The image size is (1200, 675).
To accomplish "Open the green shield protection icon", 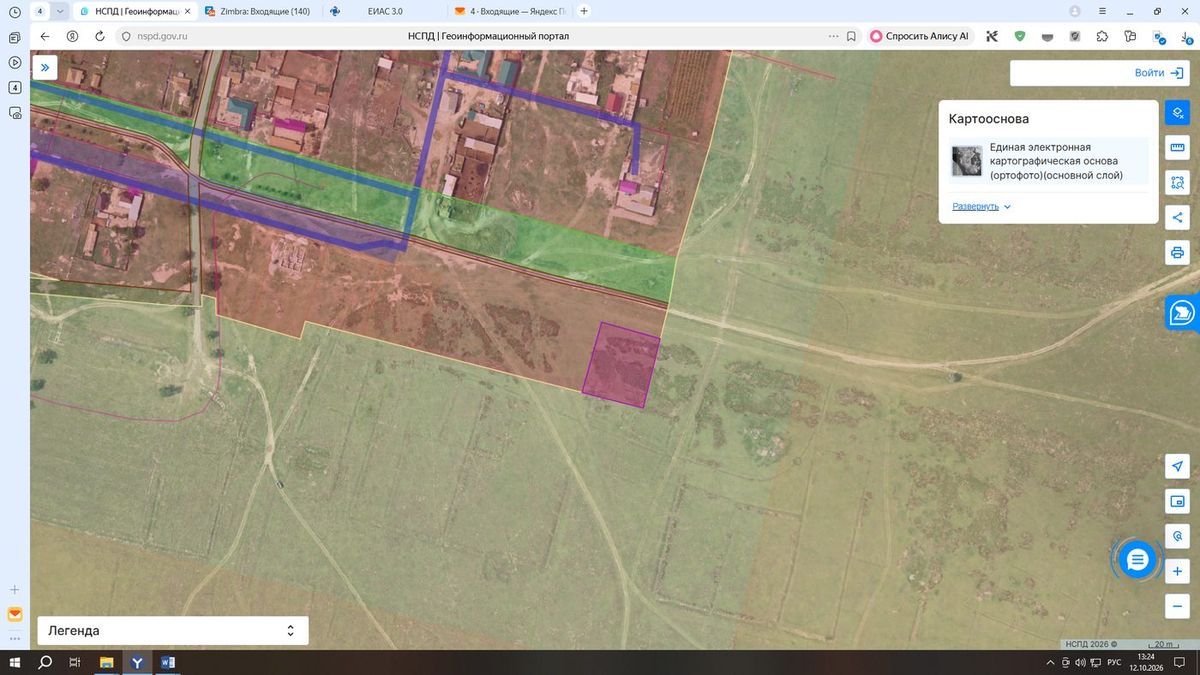I will 1020,36.
